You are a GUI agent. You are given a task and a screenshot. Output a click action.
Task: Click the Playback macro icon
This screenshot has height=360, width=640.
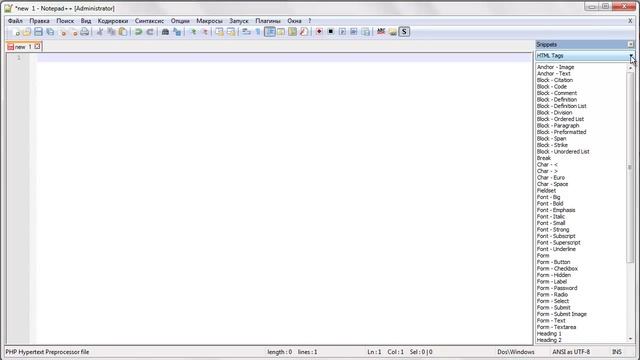coord(342,32)
